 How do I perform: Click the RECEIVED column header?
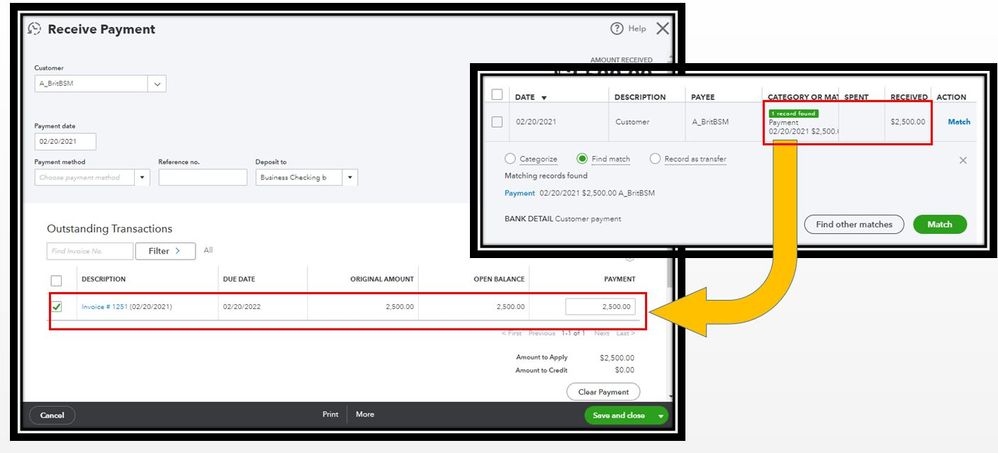(909, 97)
